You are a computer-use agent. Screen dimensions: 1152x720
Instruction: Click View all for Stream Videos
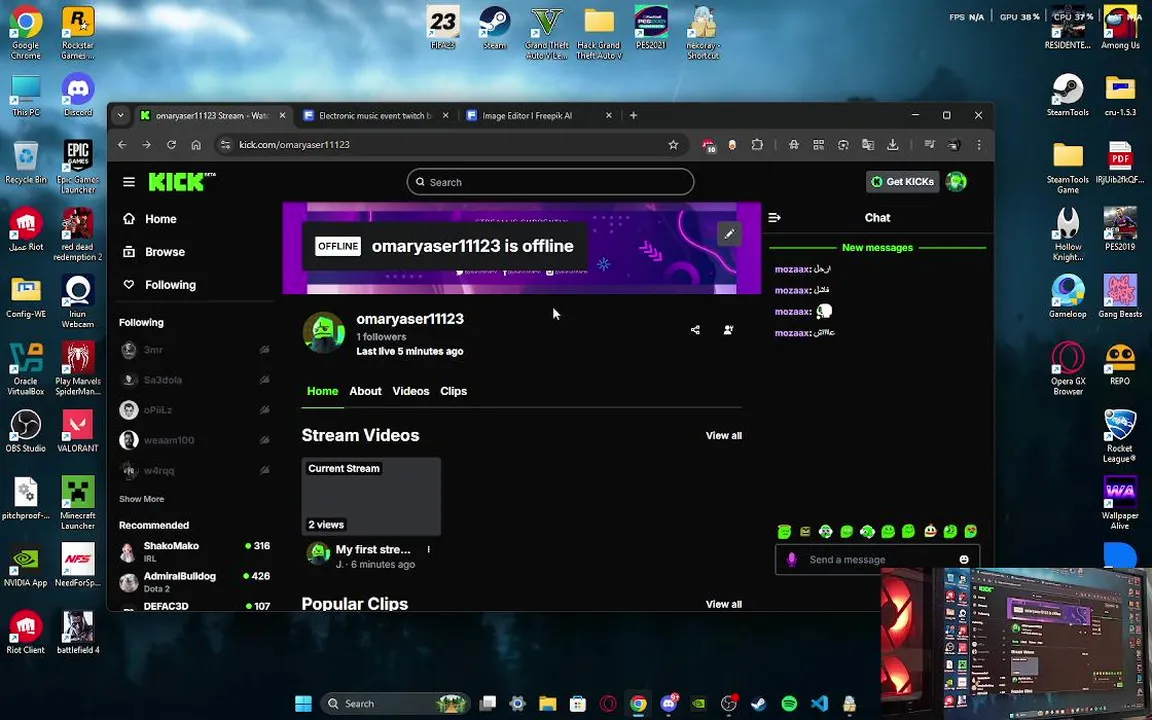click(724, 436)
